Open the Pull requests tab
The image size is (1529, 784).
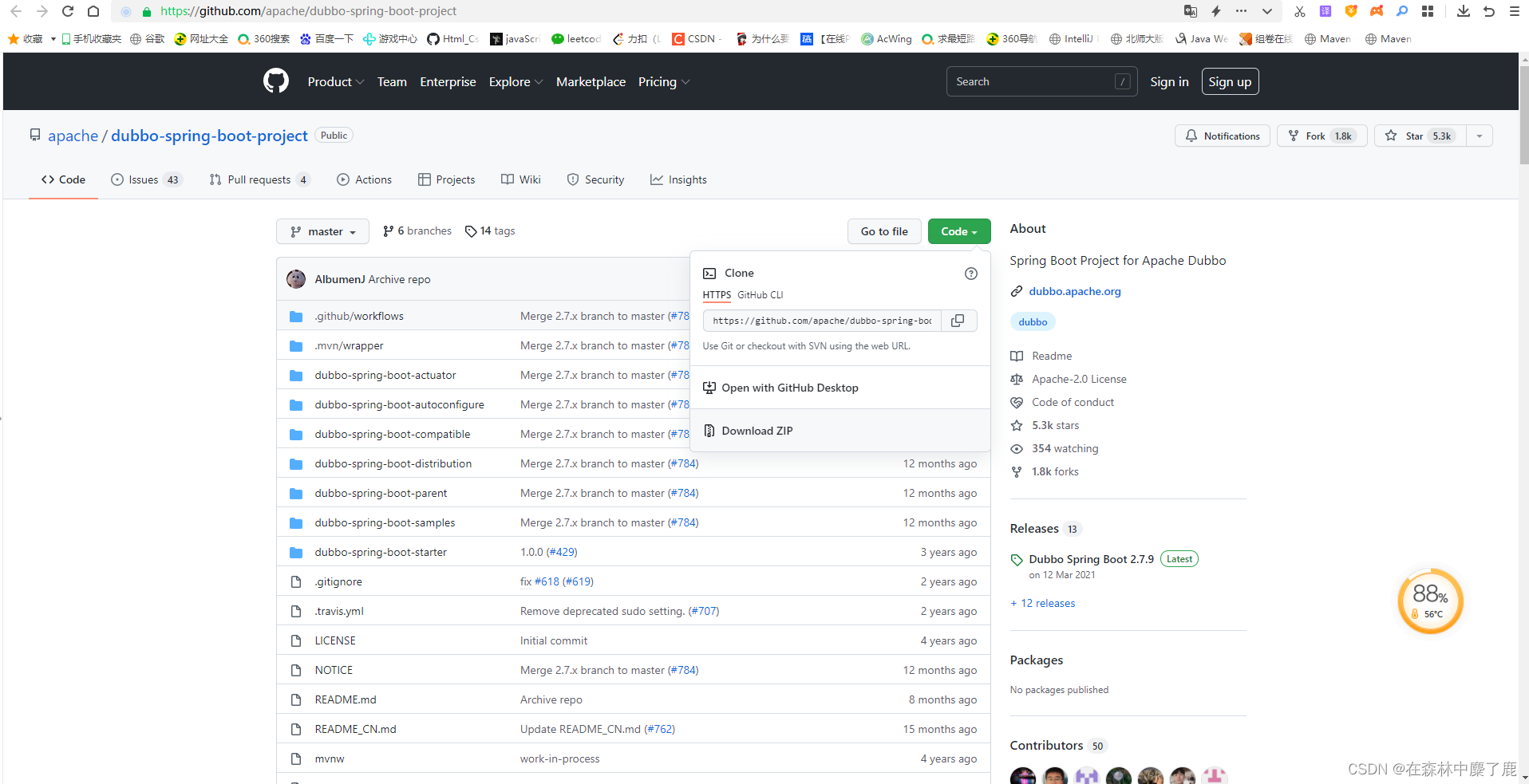pyautogui.click(x=259, y=180)
